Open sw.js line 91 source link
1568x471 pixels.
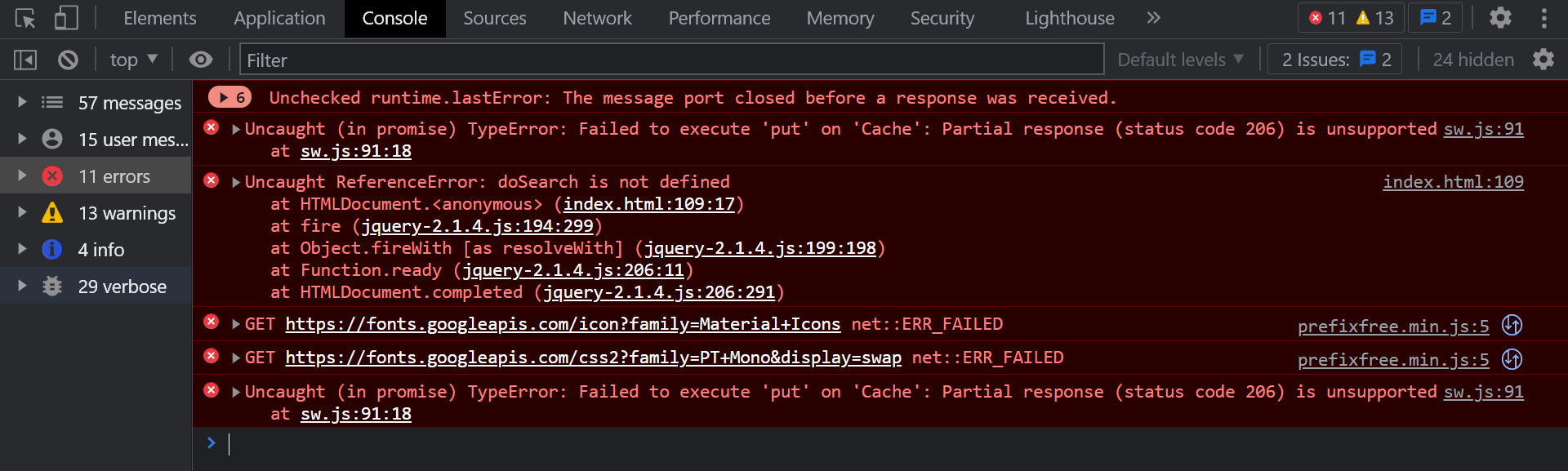pyautogui.click(x=1484, y=129)
